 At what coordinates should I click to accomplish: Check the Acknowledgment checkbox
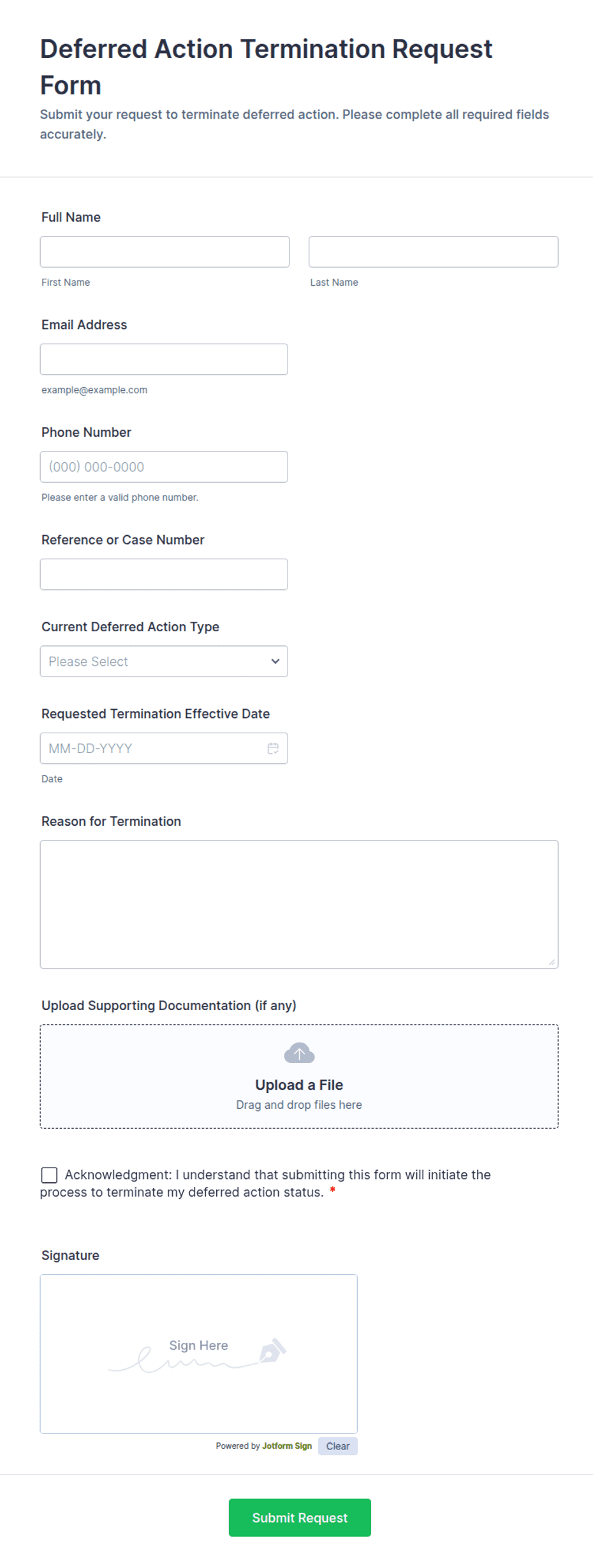[49, 1175]
